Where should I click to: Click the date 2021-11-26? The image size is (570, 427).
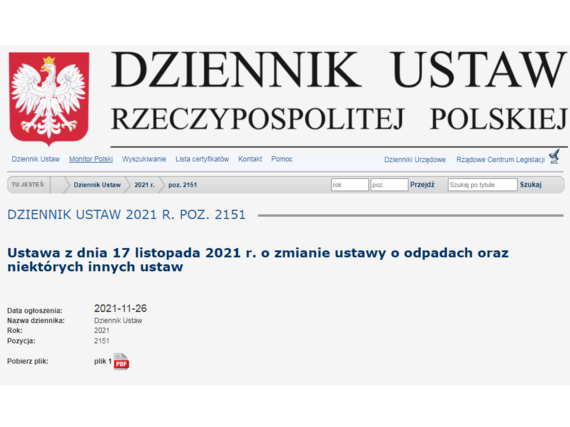coord(120,309)
